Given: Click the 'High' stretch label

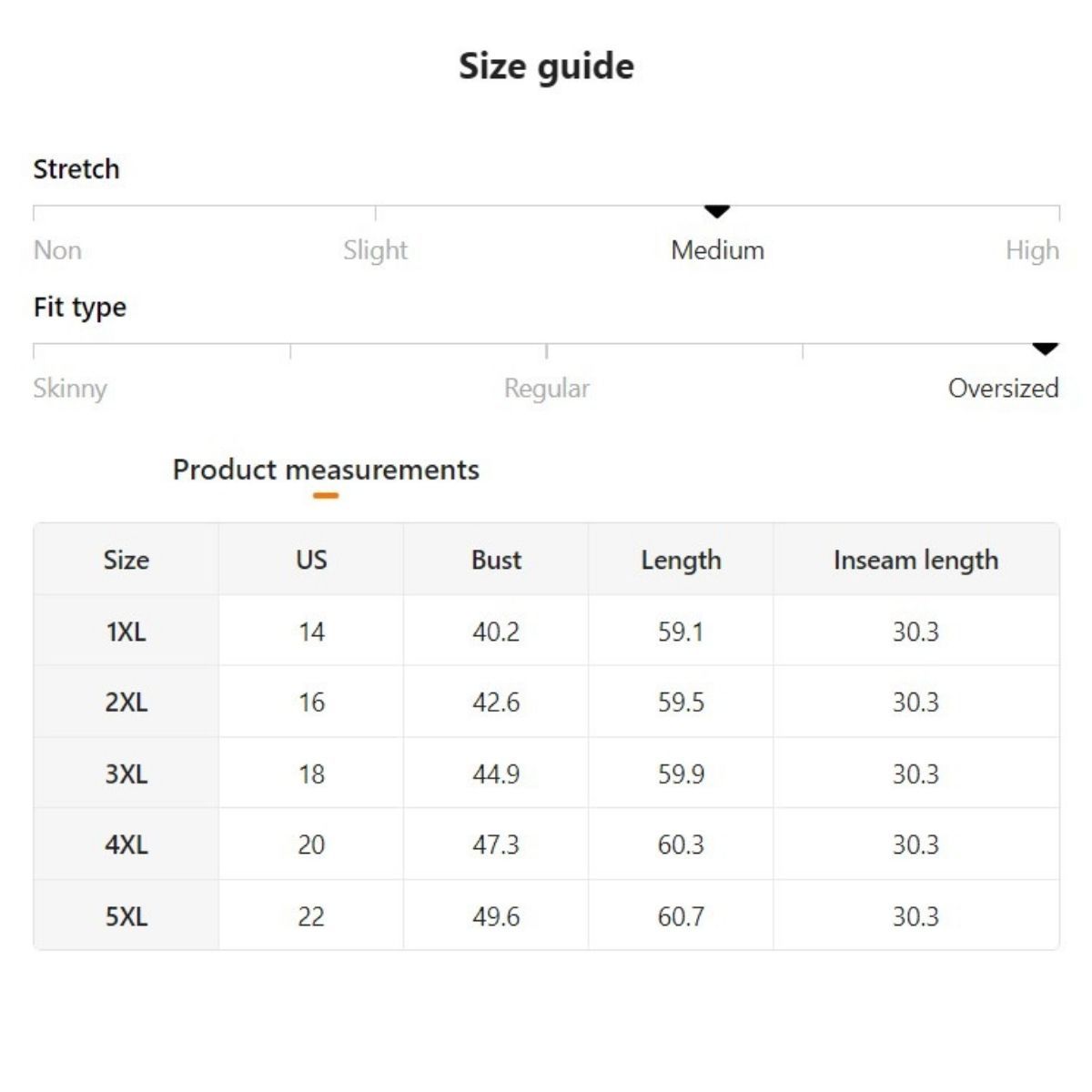Looking at the screenshot, I should coord(1032,250).
